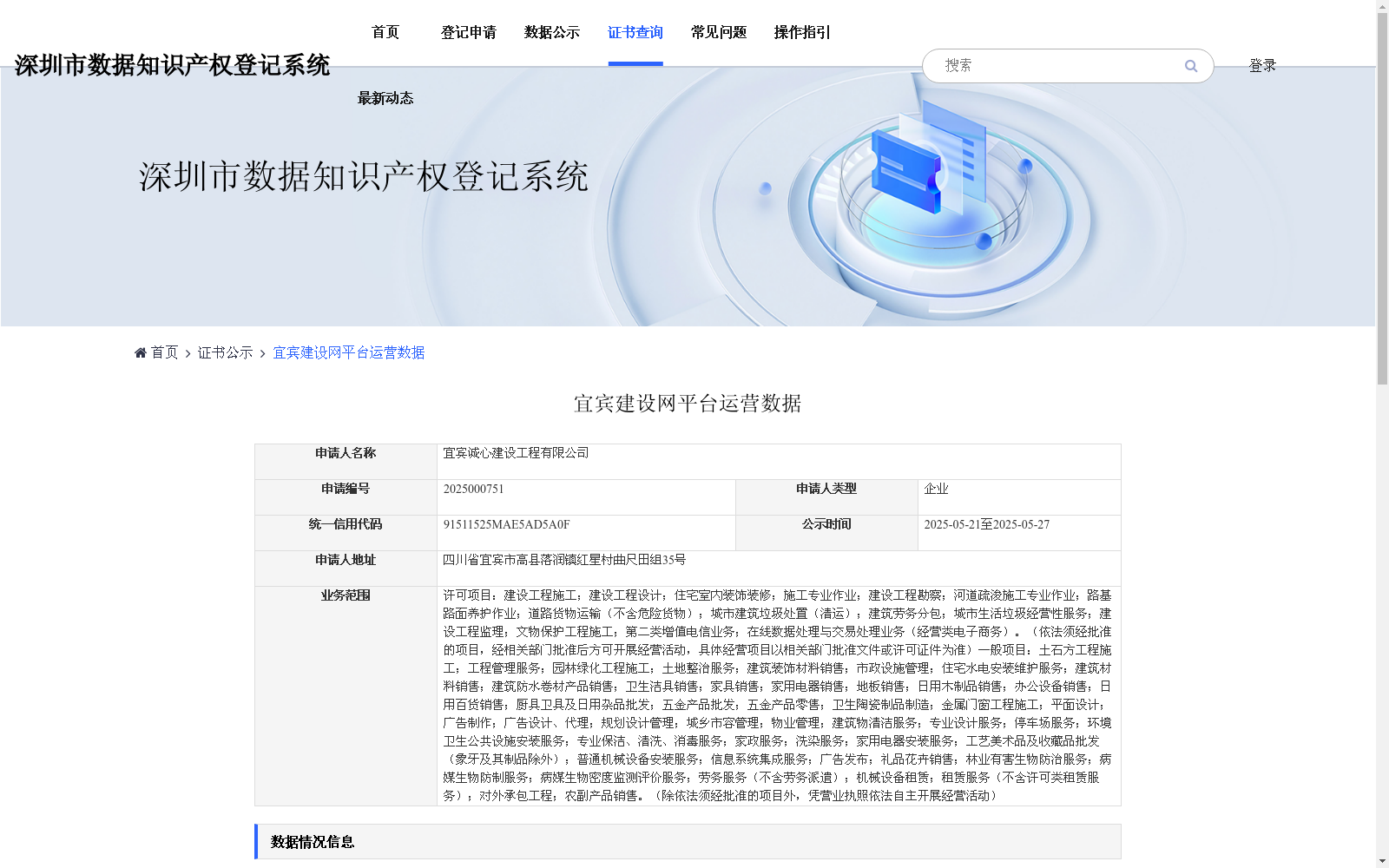The height and width of the screenshot is (868, 1389).
Task: Click the 业务范围 label cell
Action: [346, 696]
